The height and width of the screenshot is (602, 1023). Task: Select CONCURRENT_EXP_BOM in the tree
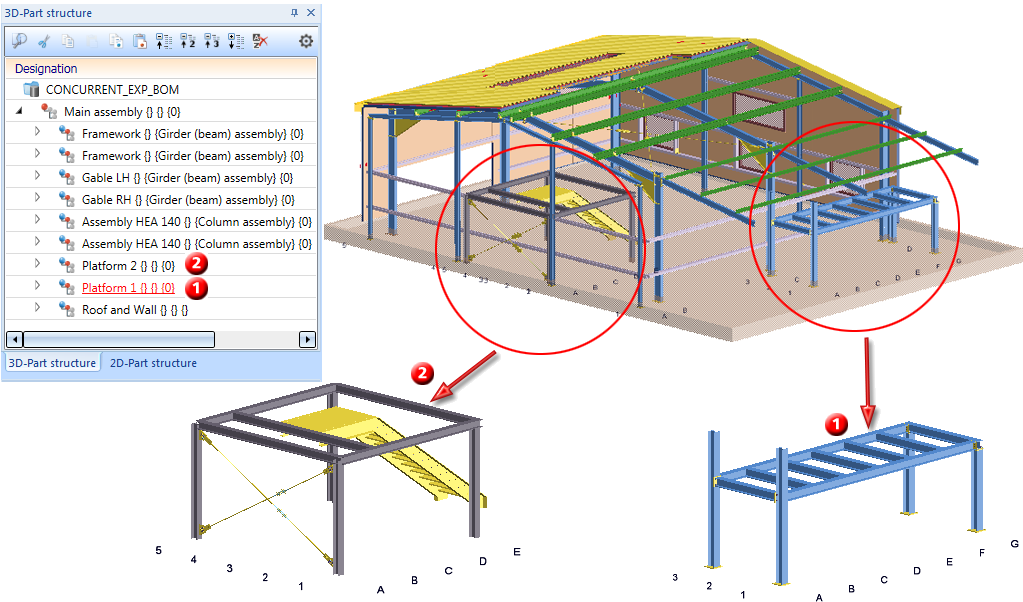[112, 89]
